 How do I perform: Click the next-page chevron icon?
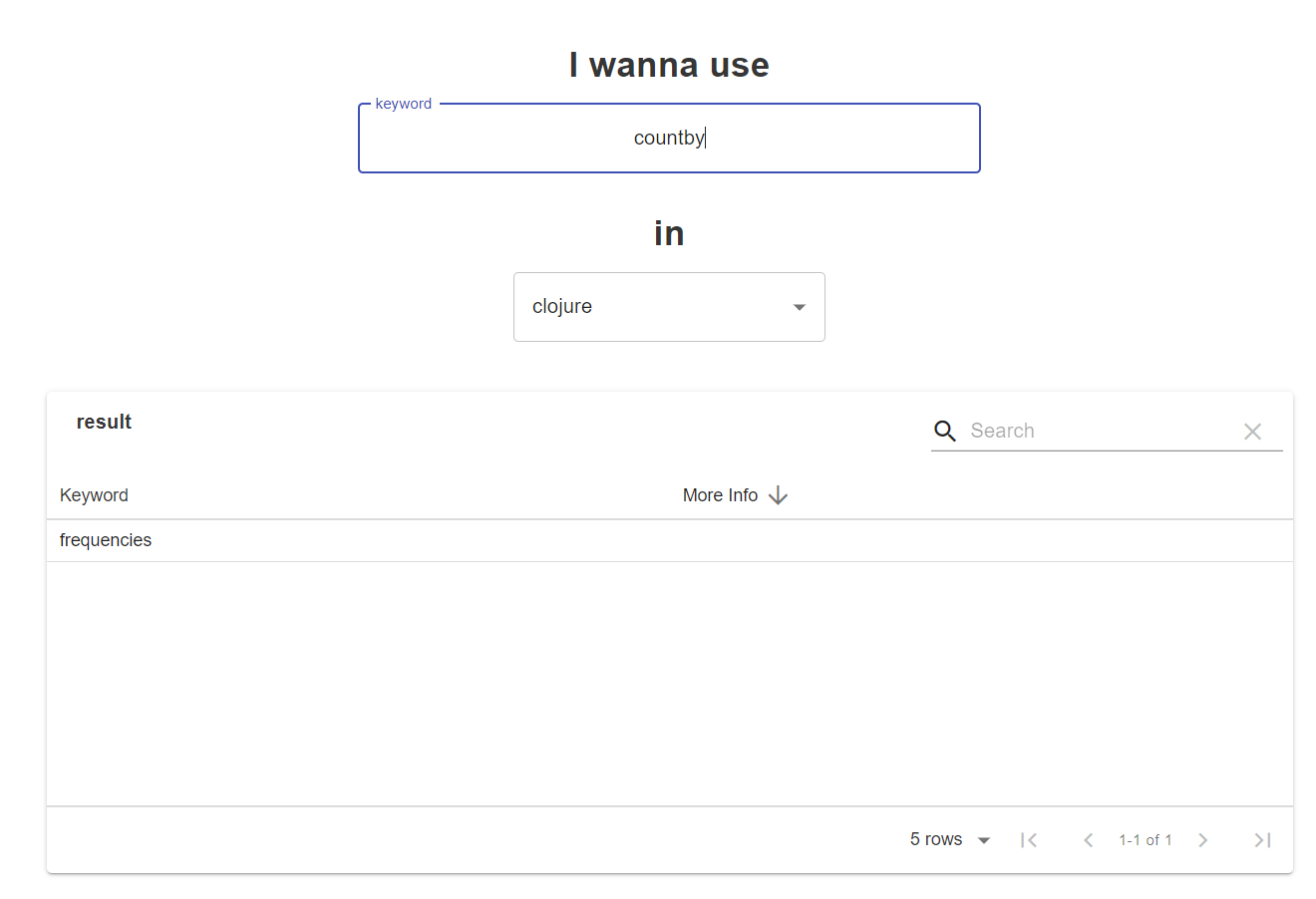[1203, 839]
